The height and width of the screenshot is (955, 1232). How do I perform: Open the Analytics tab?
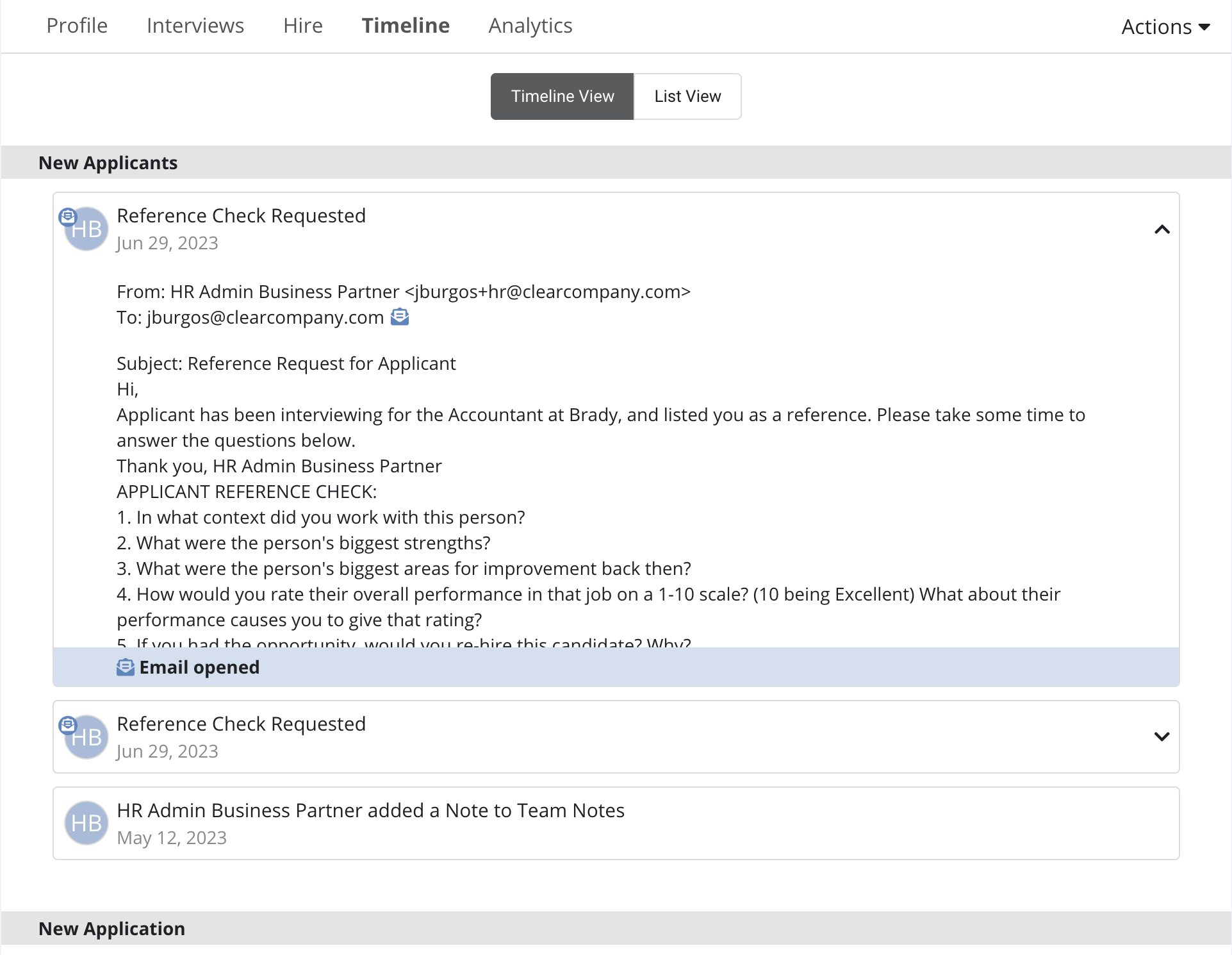[530, 26]
